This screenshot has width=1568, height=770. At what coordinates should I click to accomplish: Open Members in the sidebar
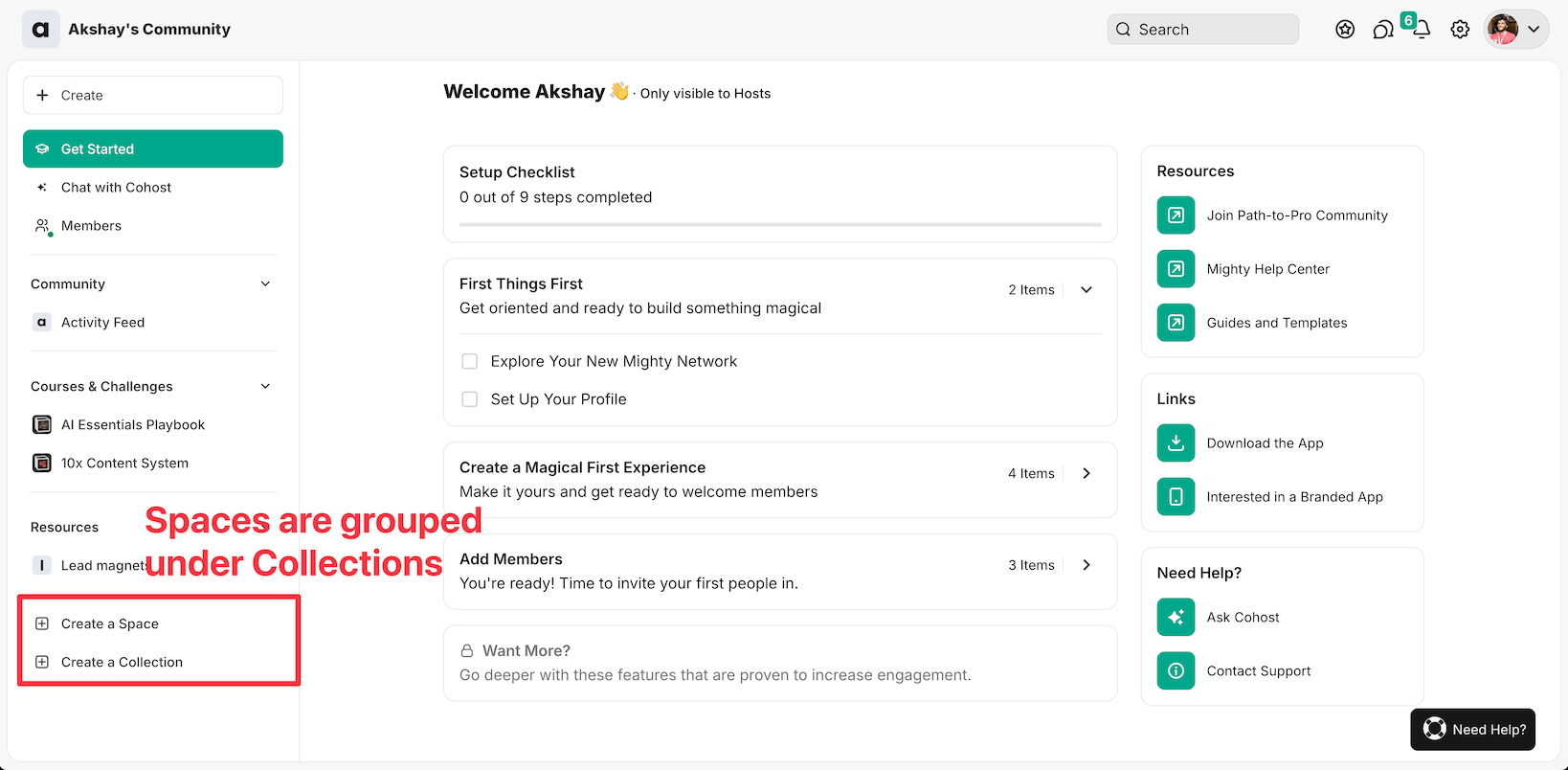[x=91, y=226]
